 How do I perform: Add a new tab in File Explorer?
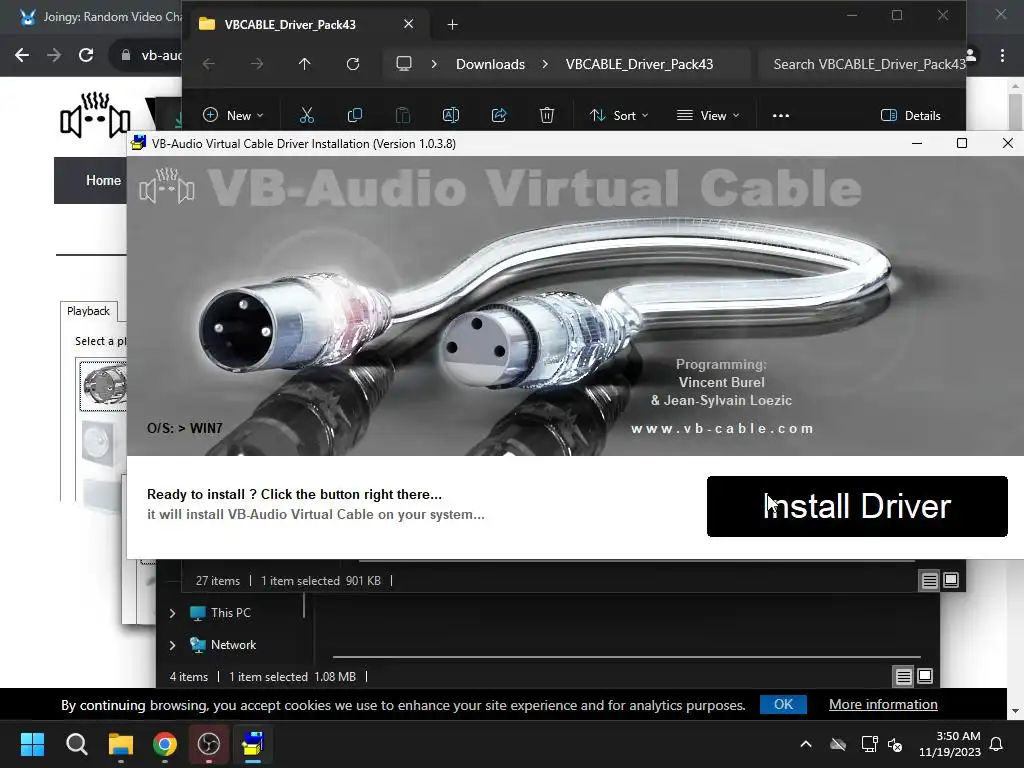(x=453, y=25)
